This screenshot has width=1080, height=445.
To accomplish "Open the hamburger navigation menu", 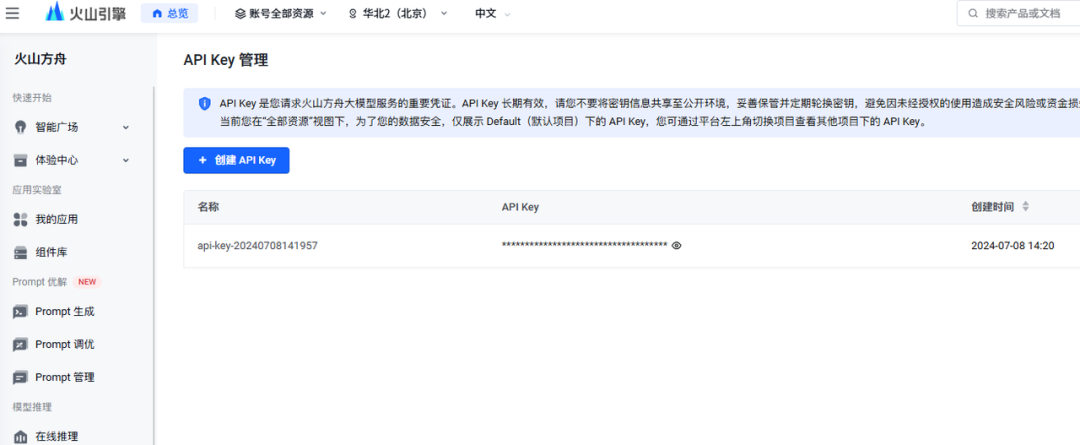I will [x=12, y=13].
